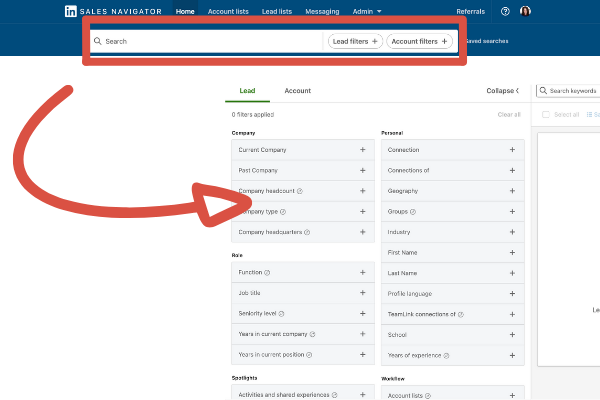600x400 pixels.
Task: Expand the Company headcount filter
Action: click(303, 191)
